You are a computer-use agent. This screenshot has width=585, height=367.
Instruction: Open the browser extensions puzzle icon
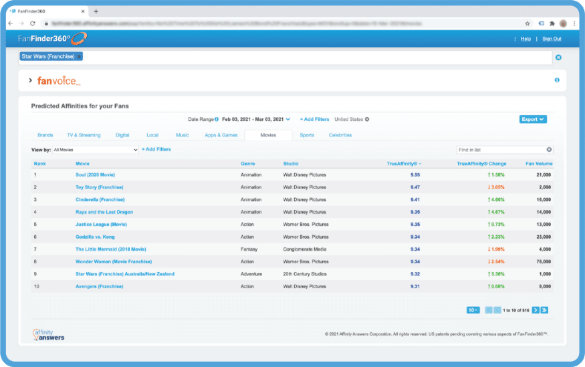coord(552,23)
